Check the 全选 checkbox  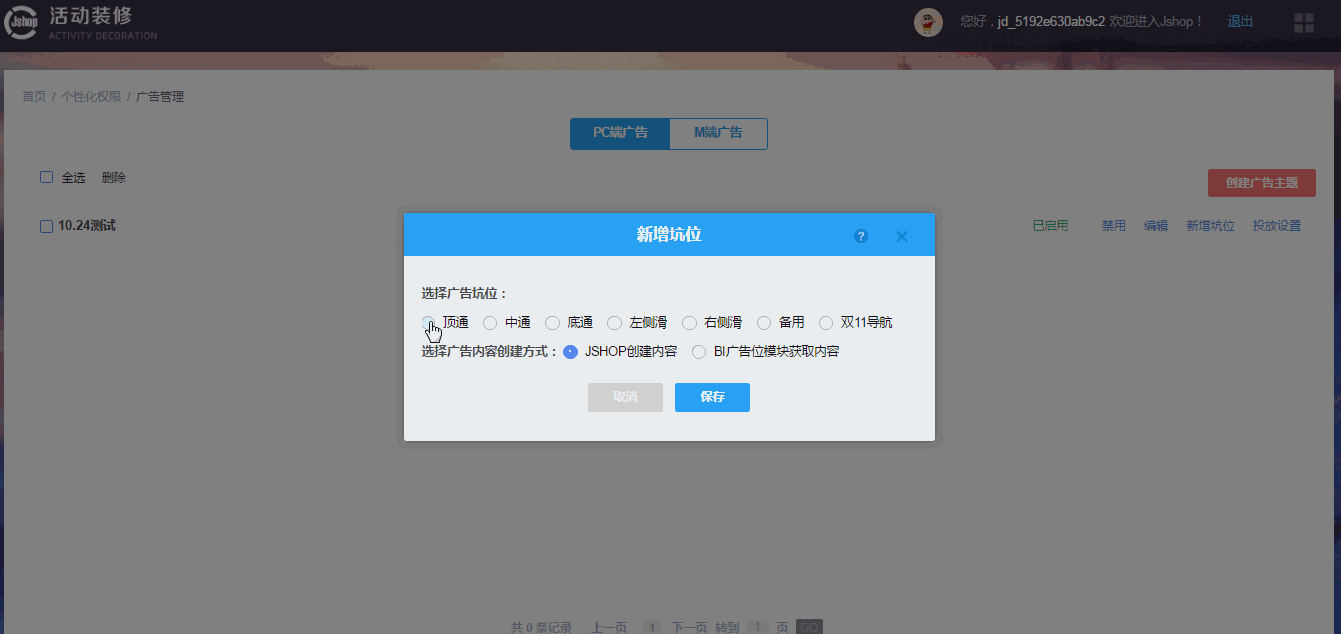point(46,177)
